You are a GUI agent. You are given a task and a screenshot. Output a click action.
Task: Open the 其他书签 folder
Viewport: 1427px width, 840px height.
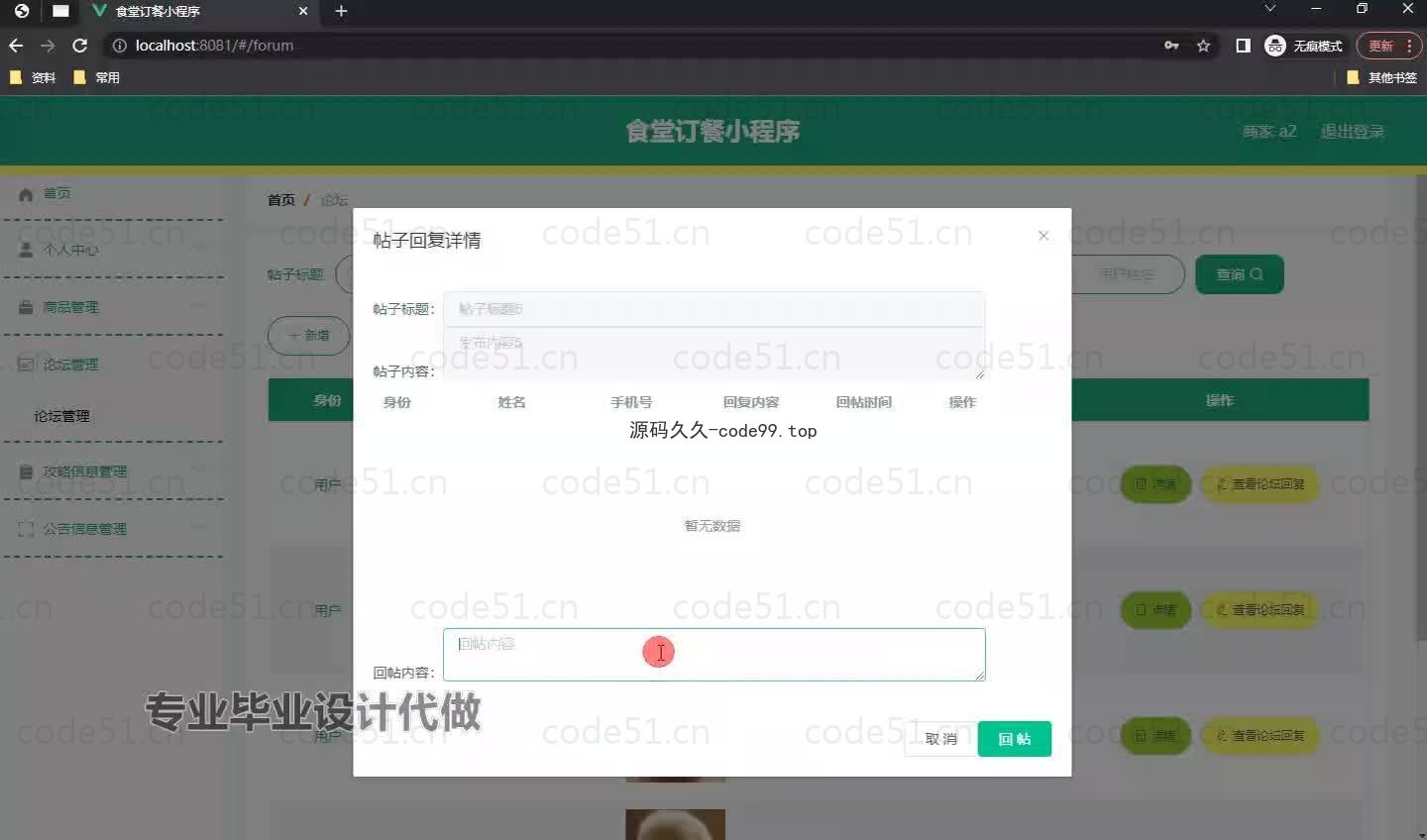1382,77
